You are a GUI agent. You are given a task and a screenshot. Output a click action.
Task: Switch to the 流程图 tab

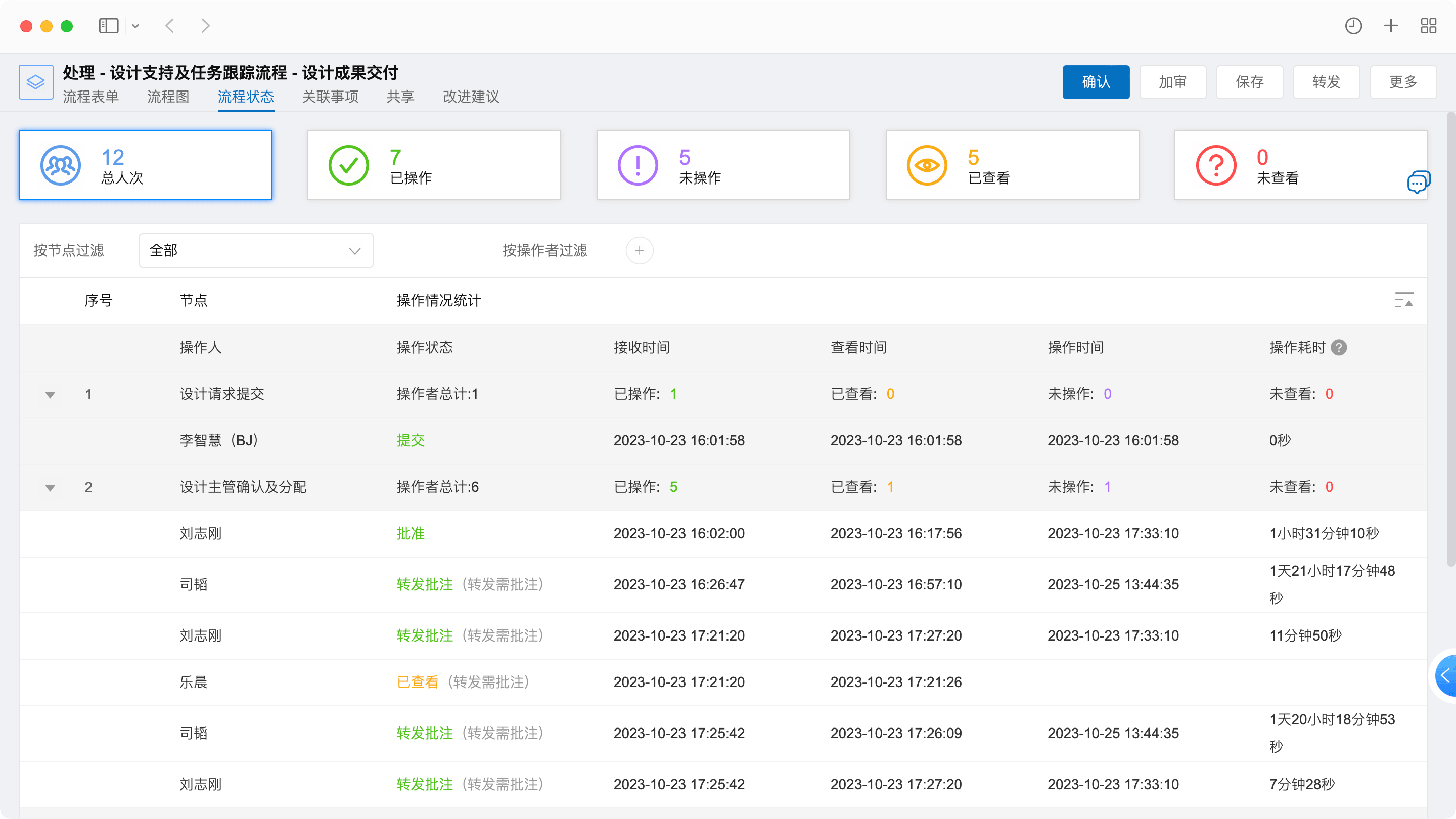click(168, 97)
